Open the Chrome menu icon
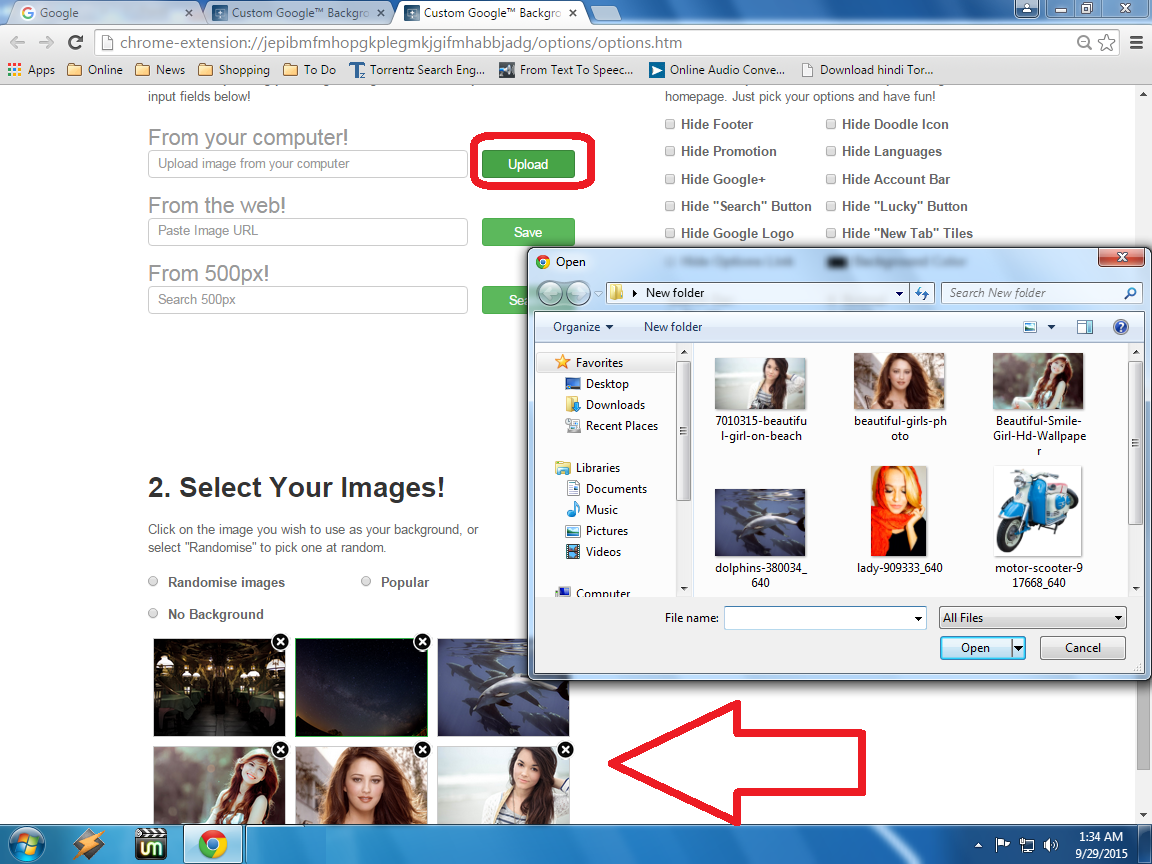Image resolution: width=1152 pixels, height=864 pixels. coord(1136,43)
